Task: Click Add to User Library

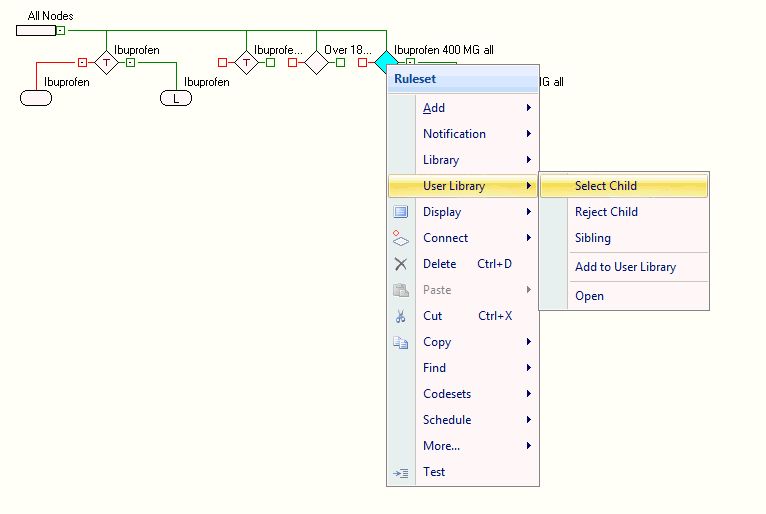Action: 625,267
